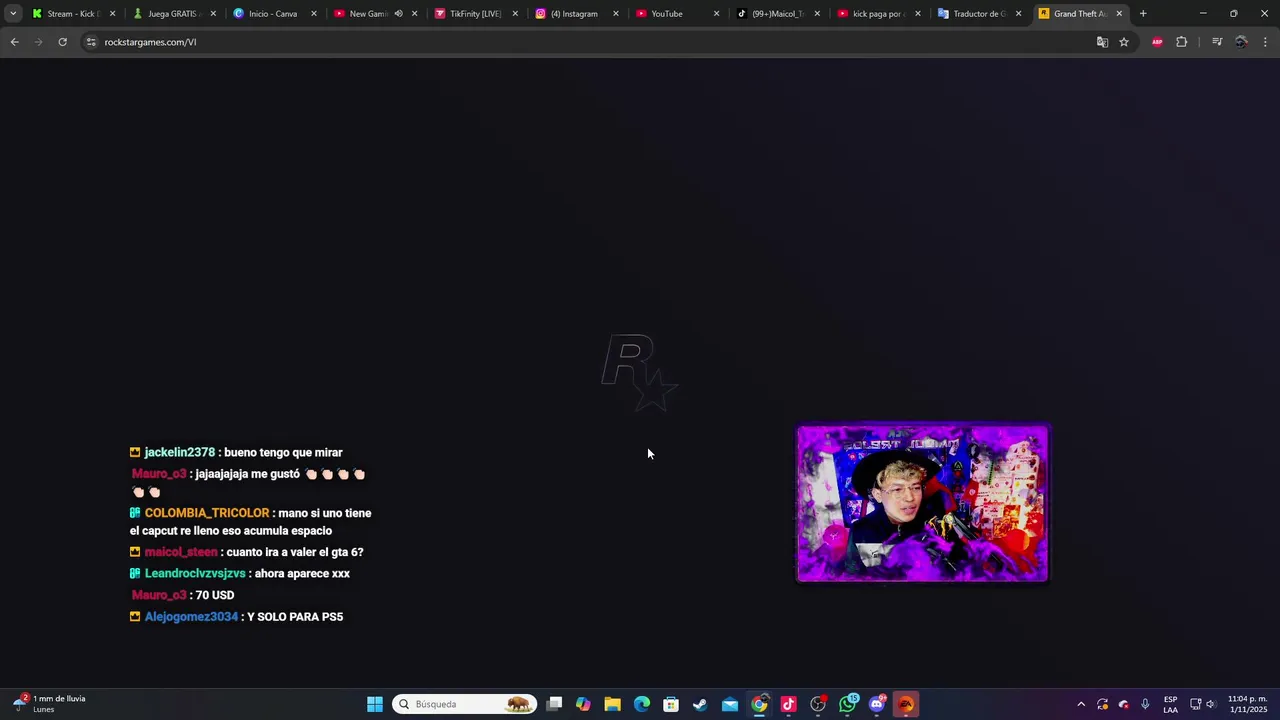The image size is (1280, 720).
Task: Open File Explorer from the taskbar
Action: (x=612, y=704)
